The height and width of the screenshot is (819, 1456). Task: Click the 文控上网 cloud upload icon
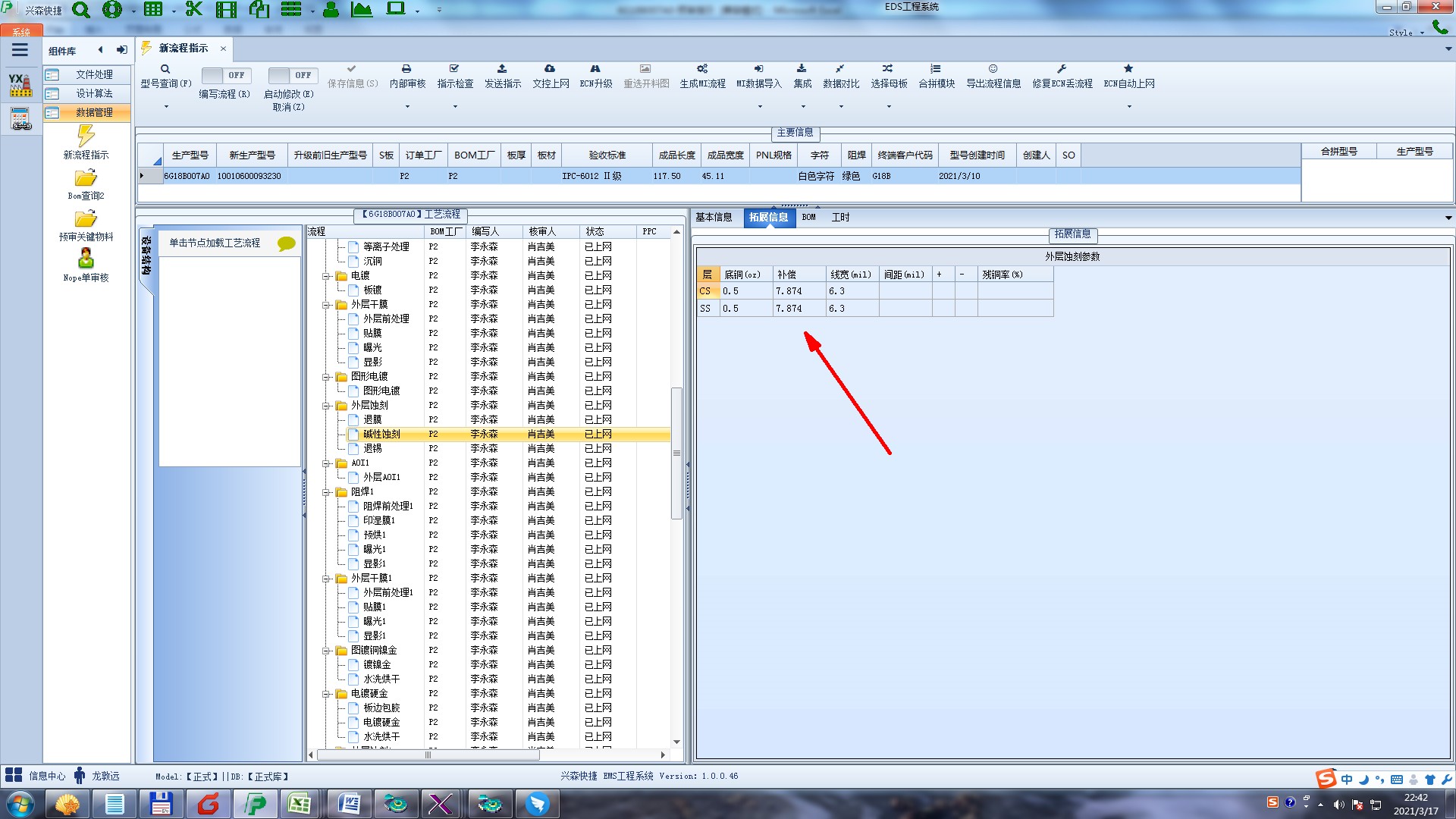click(x=550, y=69)
